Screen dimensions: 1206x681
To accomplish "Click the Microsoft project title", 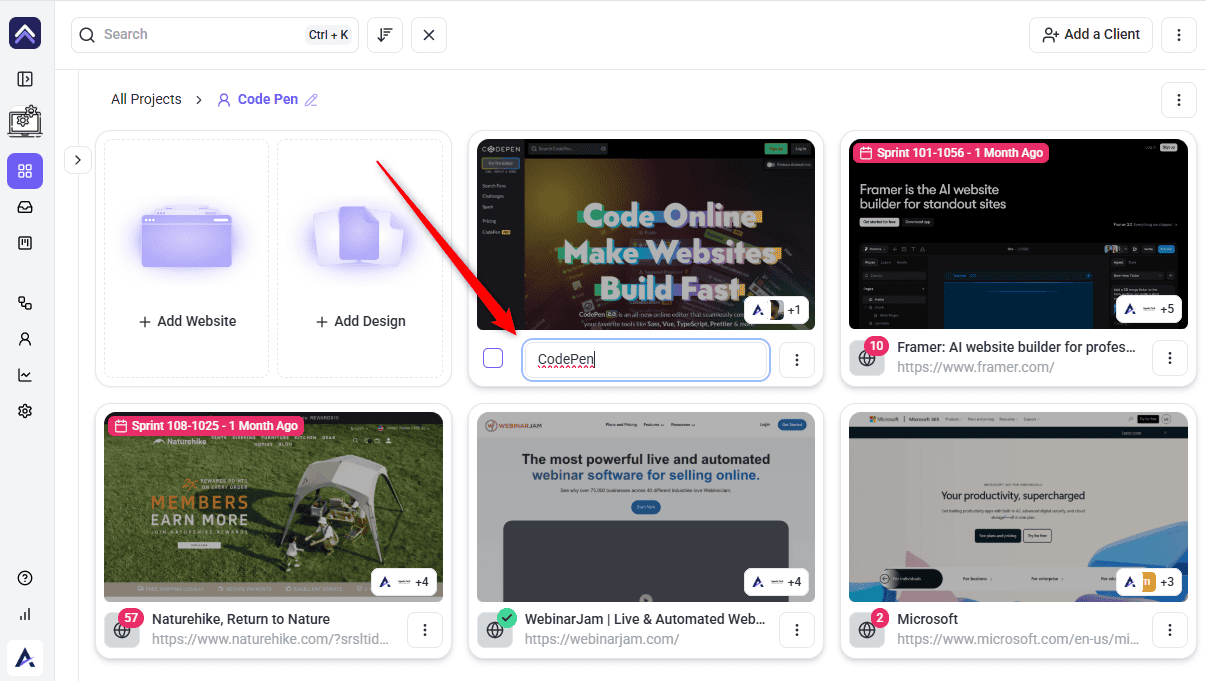I will [927, 619].
